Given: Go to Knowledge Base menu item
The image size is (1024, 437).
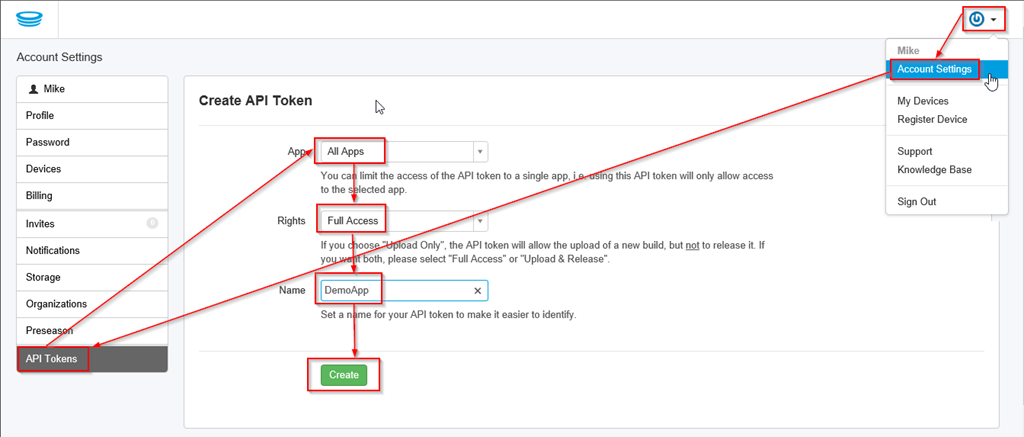Looking at the screenshot, I should (x=934, y=170).
